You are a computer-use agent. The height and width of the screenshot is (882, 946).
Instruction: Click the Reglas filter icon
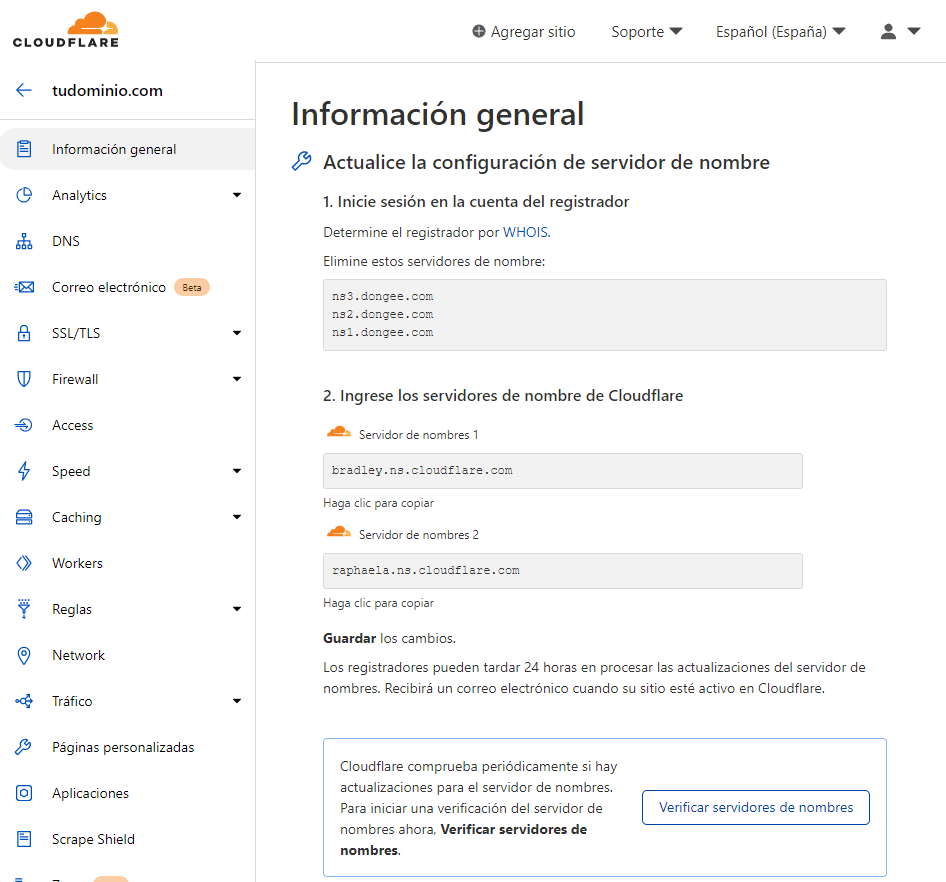[24, 609]
